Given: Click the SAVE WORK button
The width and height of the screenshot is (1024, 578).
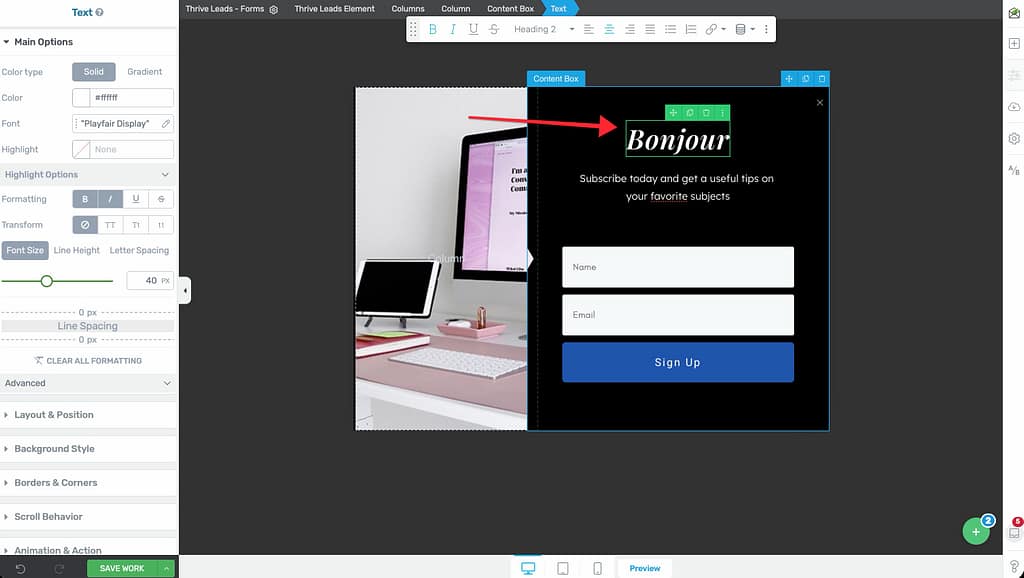Looking at the screenshot, I should click(x=122, y=568).
